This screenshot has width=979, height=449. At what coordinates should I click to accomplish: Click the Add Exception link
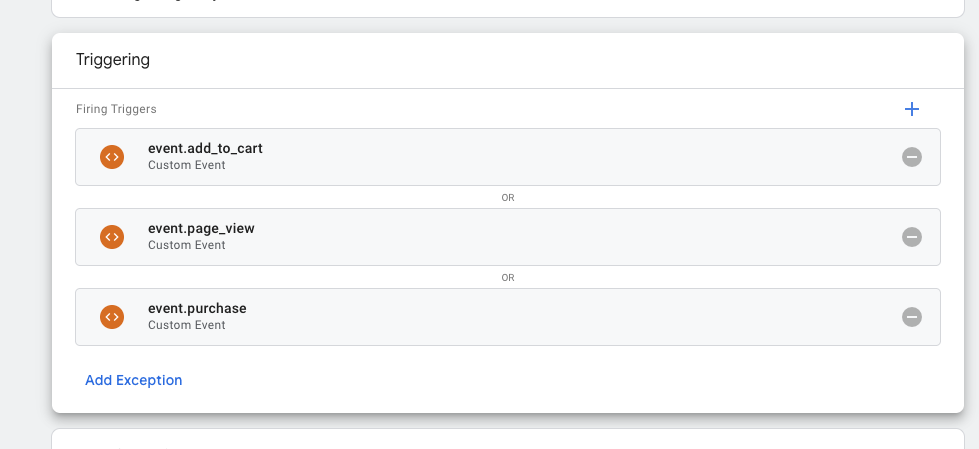click(x=134, y=380)
